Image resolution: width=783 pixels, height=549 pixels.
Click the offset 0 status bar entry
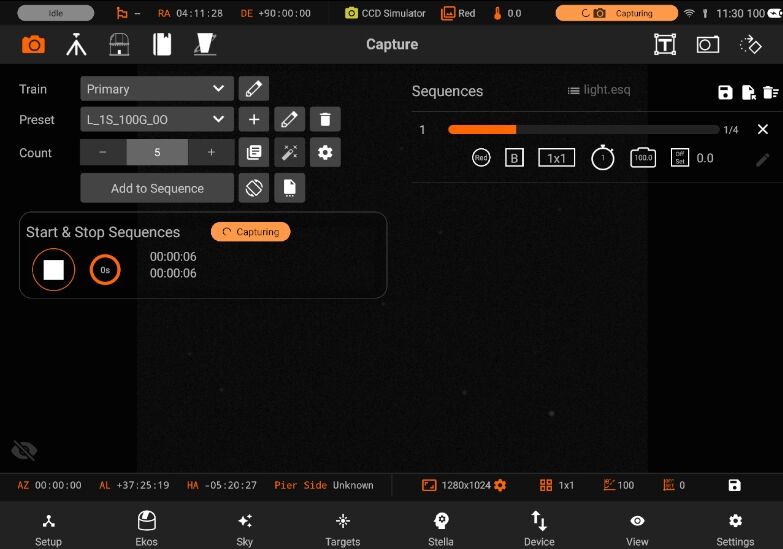[x=674, y=485]
